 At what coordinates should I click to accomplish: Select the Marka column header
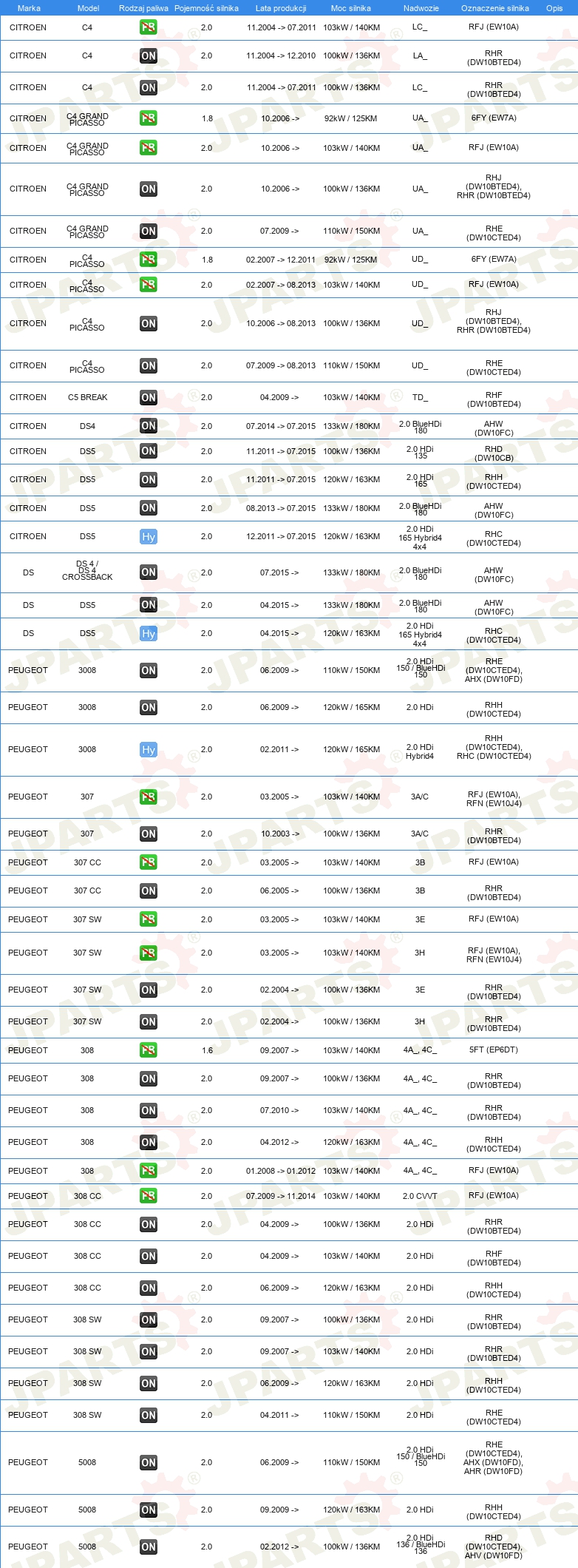[x=29, y=8]
